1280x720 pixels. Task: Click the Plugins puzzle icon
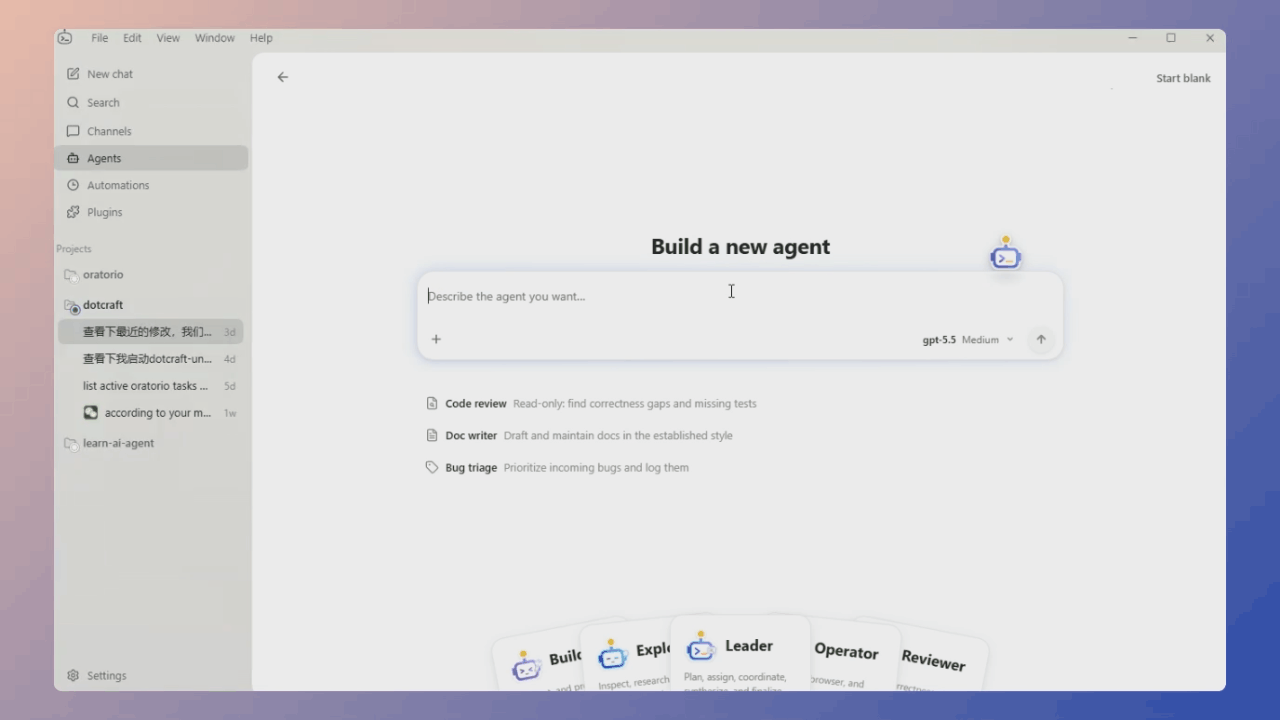click(72, 212)
